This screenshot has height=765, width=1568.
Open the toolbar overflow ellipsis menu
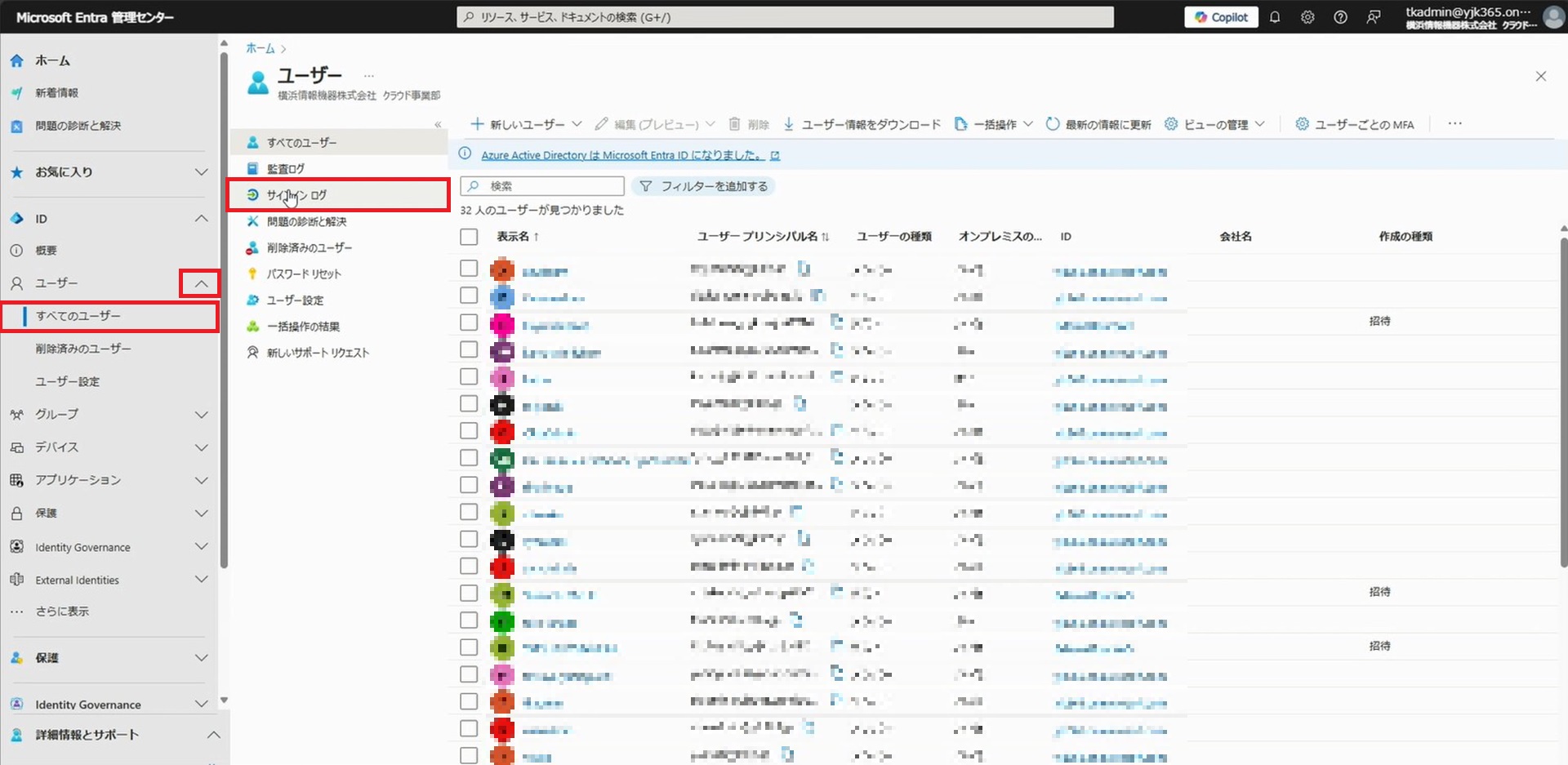[x=1454, y=124]
